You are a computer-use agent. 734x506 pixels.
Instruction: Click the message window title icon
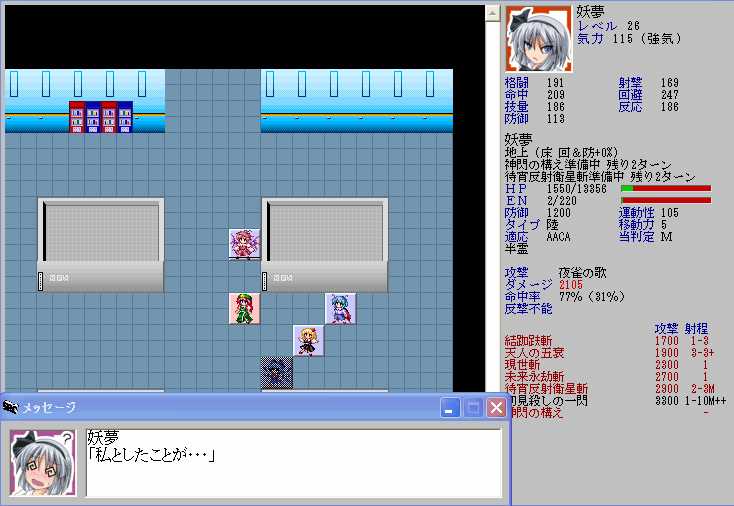[x=10, y=407]
